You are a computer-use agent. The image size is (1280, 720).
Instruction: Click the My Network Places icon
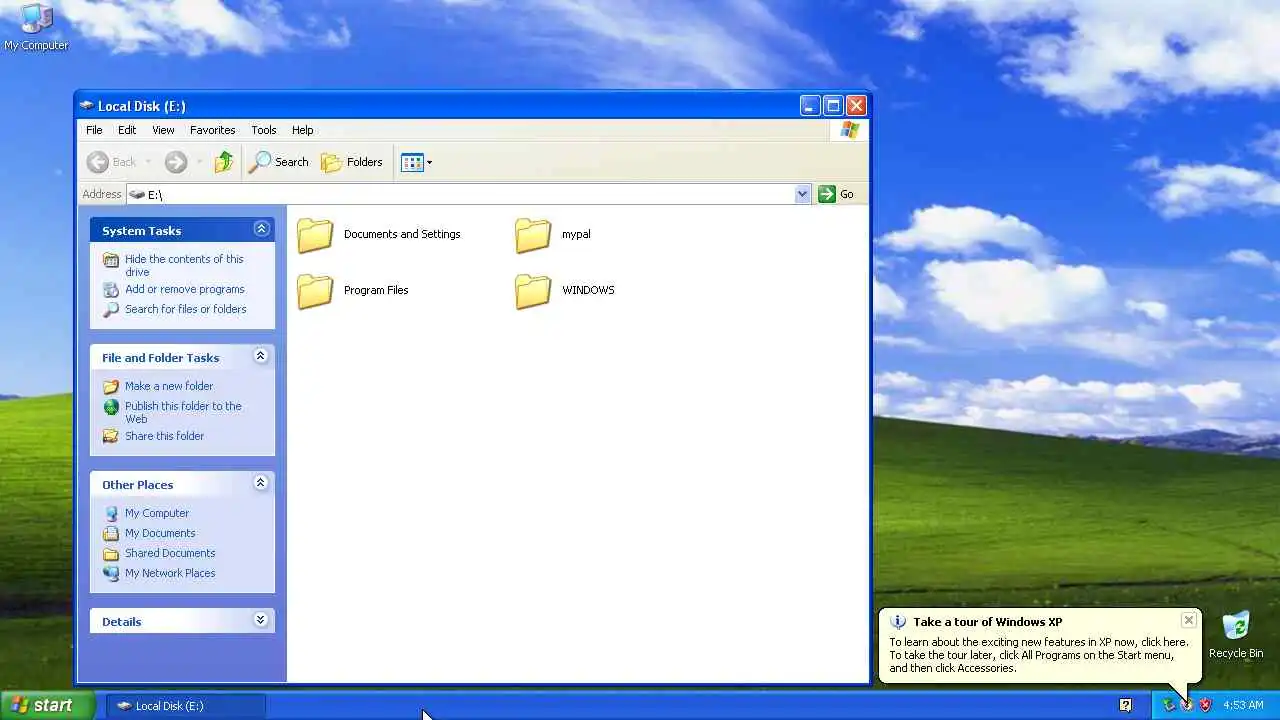[x=111, y=573]
